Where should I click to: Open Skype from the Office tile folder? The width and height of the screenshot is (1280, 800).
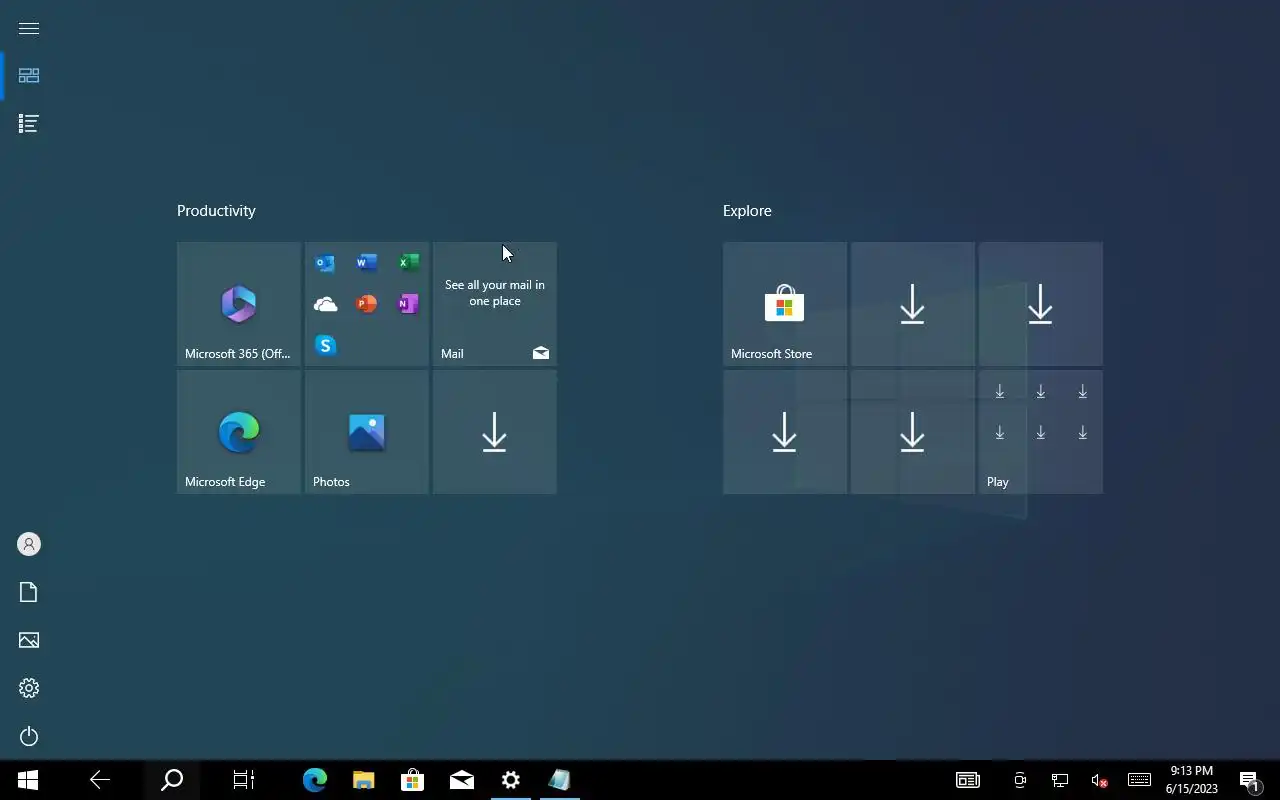point(325,345)
